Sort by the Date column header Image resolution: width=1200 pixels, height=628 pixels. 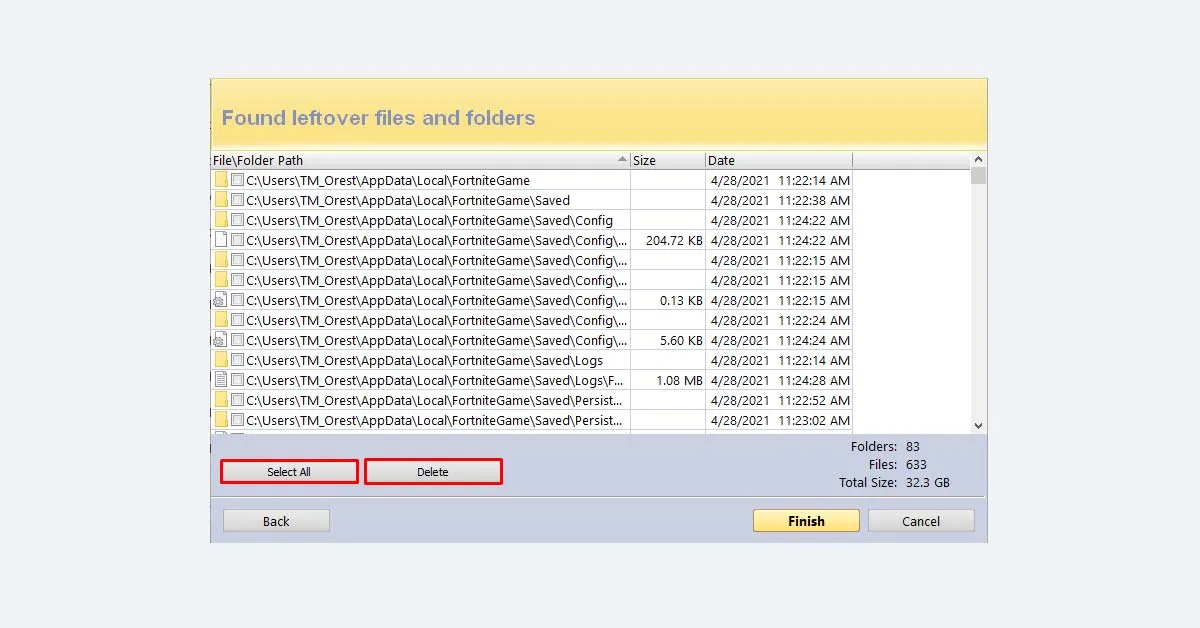tap(779, 160)
